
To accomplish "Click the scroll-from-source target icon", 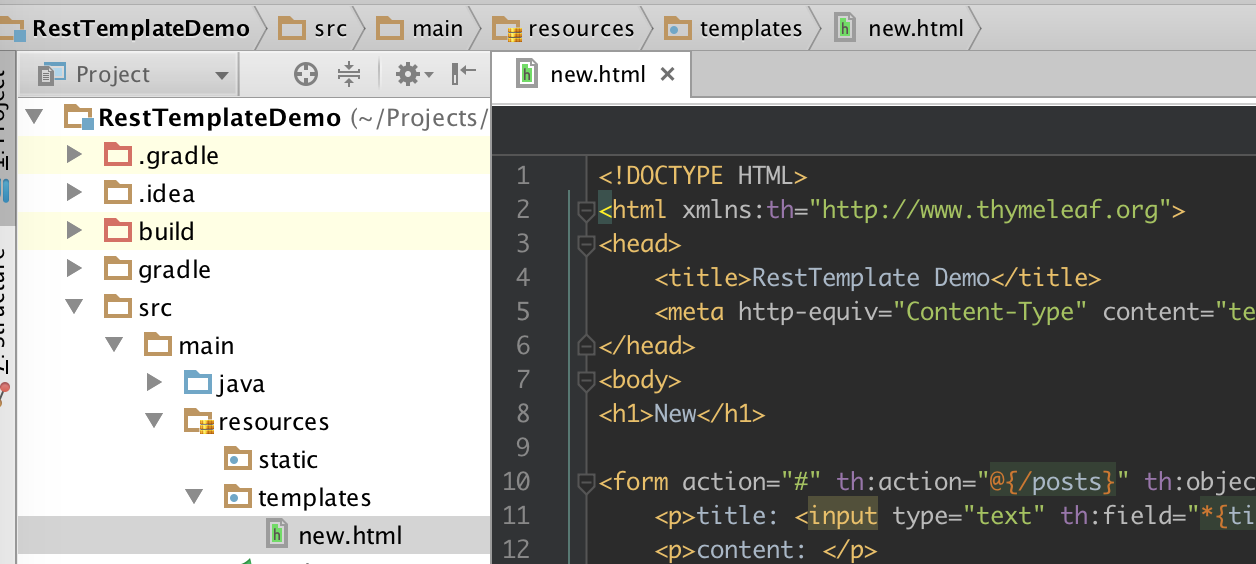I will pos(305,74).
